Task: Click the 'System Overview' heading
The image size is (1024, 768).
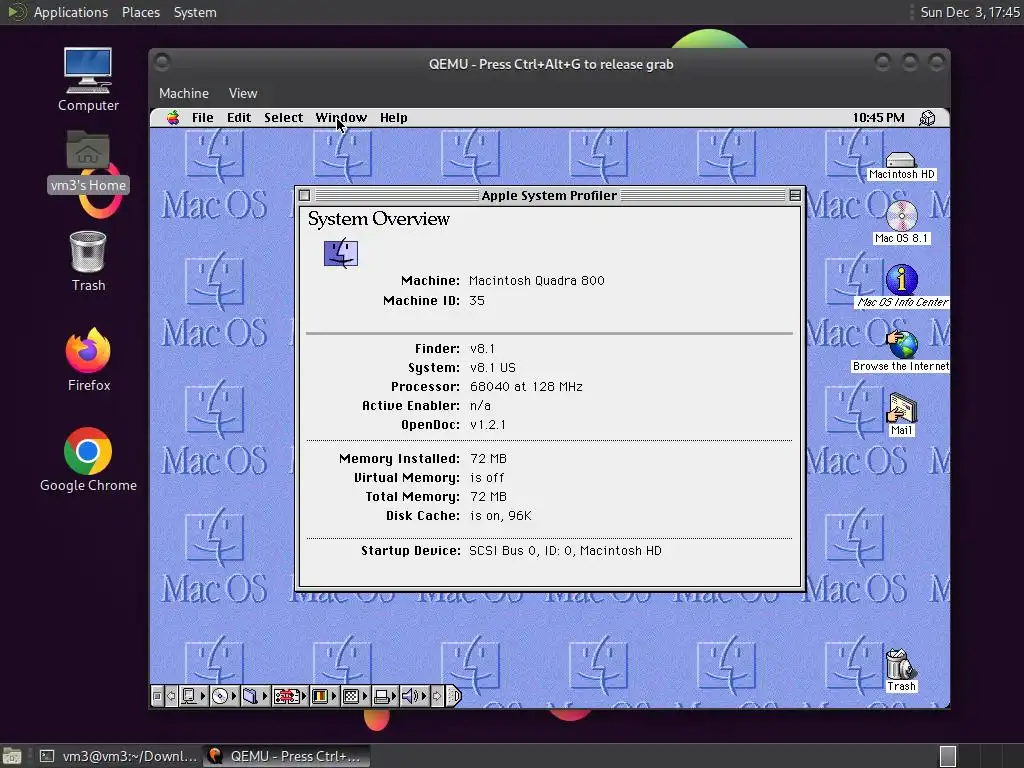Action: point(379,219)
